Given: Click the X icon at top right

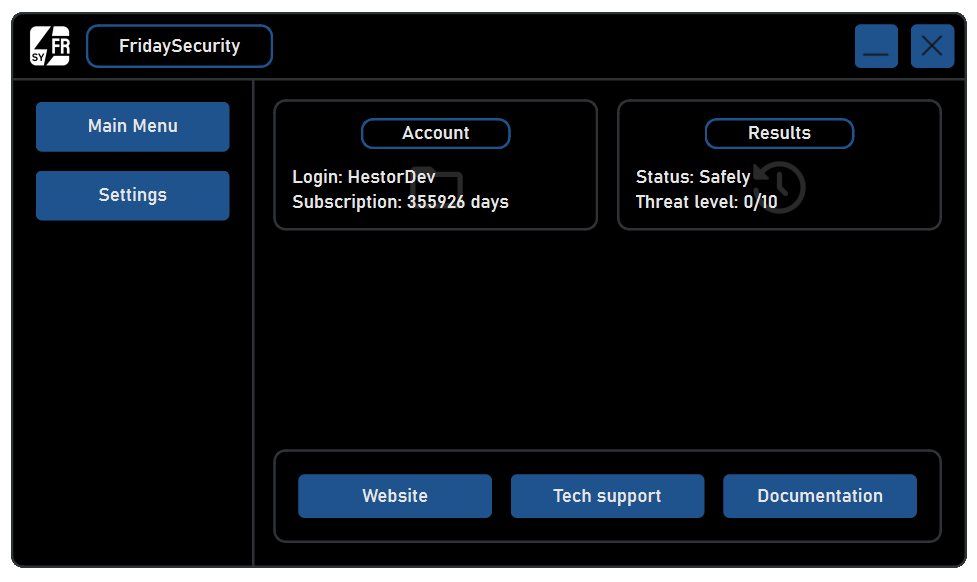Looking at the screenshot, I should pos(931,46).
